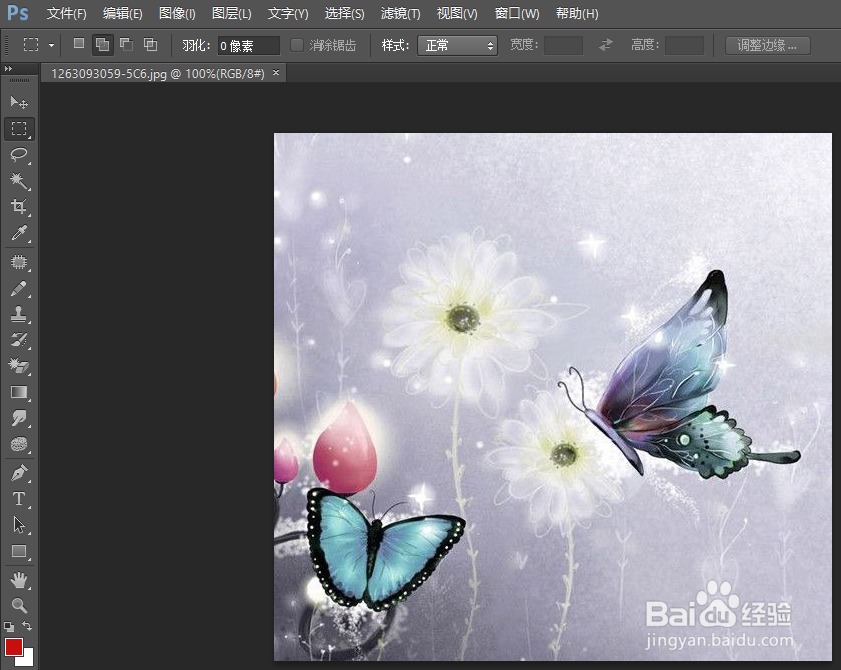Select the Hand tool

tap(19, 580)
